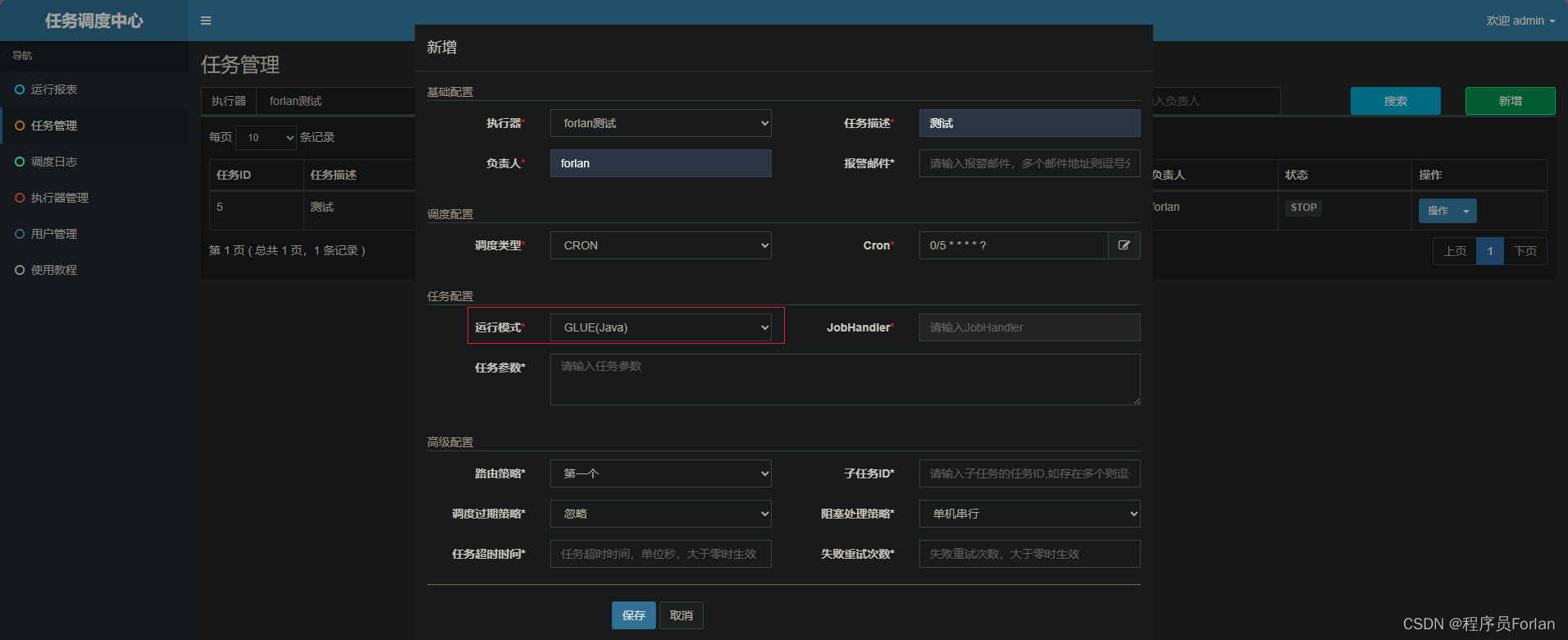The width and height of the screenshot is (1568, 640).
Task: Open the 阻塞处理策略 dropdown showing 单机串行
Action: tap(1030, 514)
